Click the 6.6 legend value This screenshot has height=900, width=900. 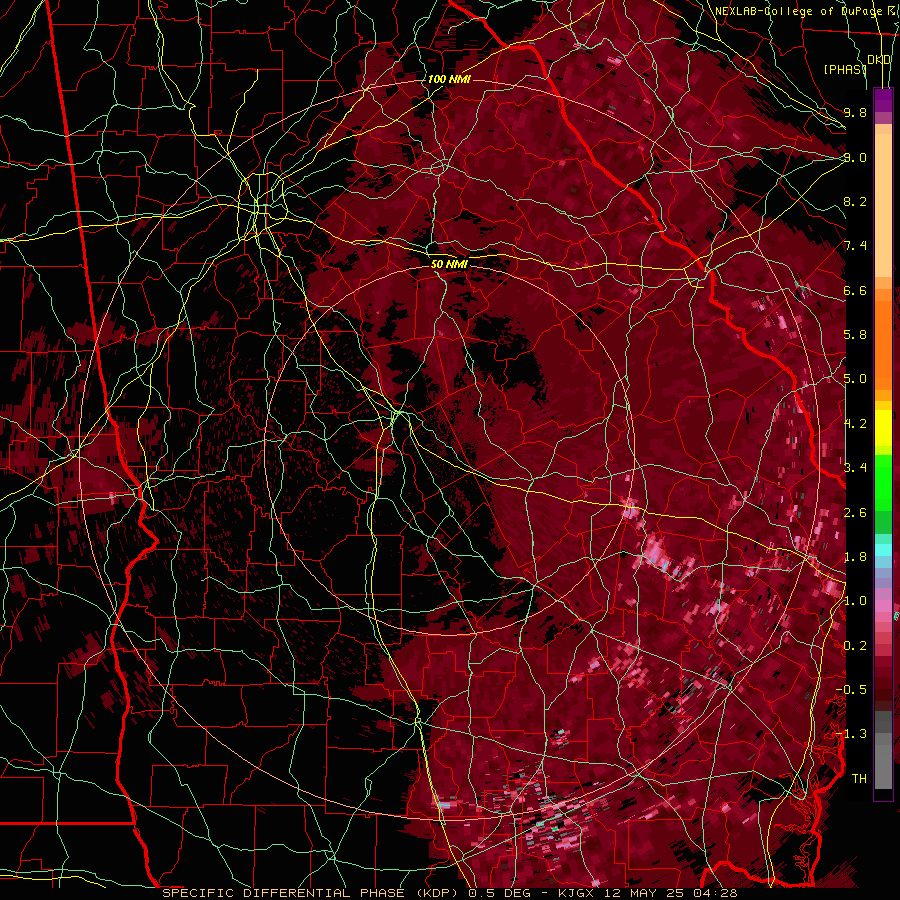tap(855, 290)
